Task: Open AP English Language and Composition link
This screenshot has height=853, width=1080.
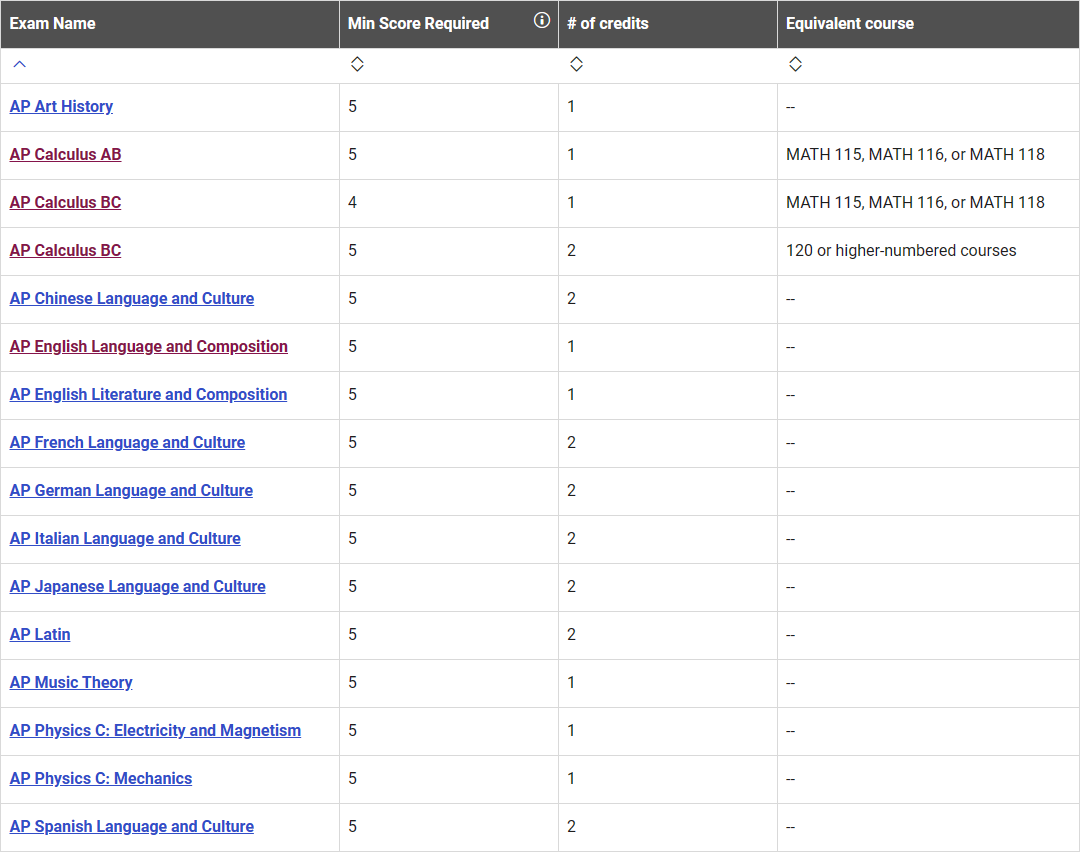Action: [x=149, y=347]
